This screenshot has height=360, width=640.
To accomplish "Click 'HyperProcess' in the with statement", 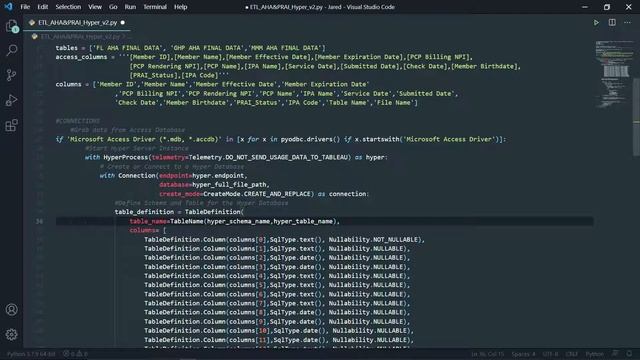I will pos(126,157).
